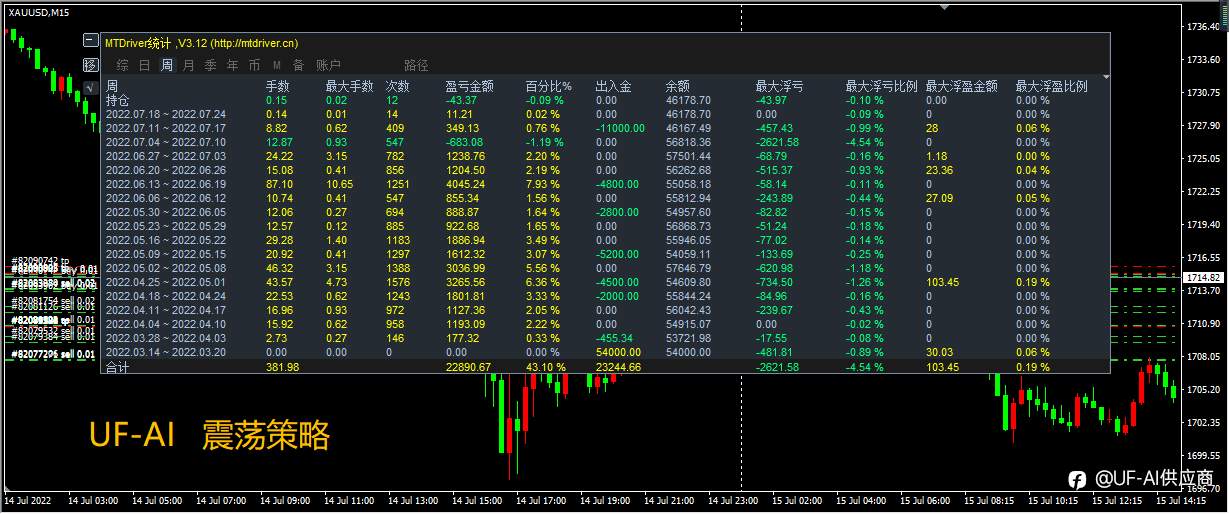The width and height of the screenshot is (1229, 514).
Task: Click the 余额 column header
Action: pyautogui.click(x=678, y=87)
